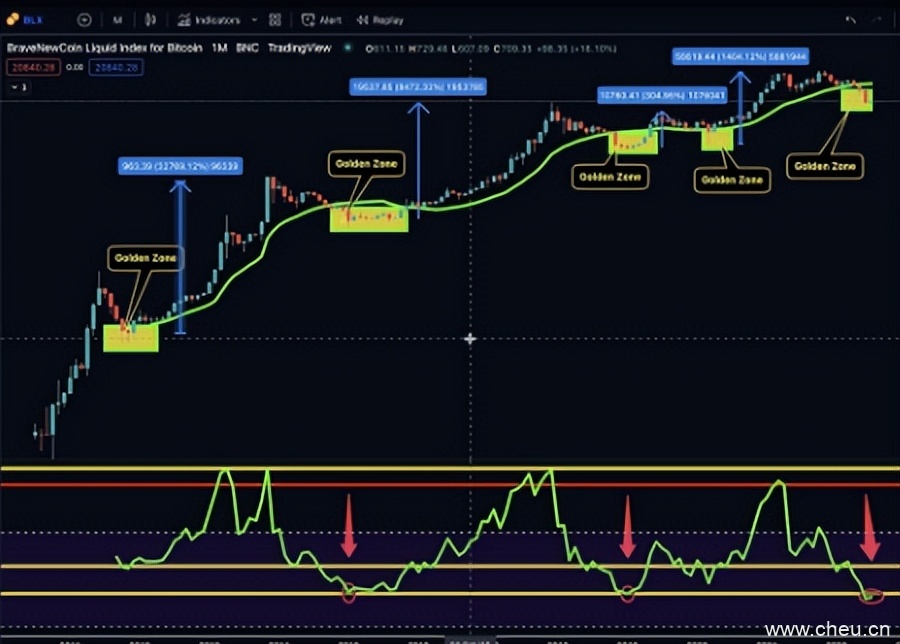Viewport: 900px width, 644px height.
Task: Select the rightmost Golden Zone callout label
Action: click(x=825, y=166)
